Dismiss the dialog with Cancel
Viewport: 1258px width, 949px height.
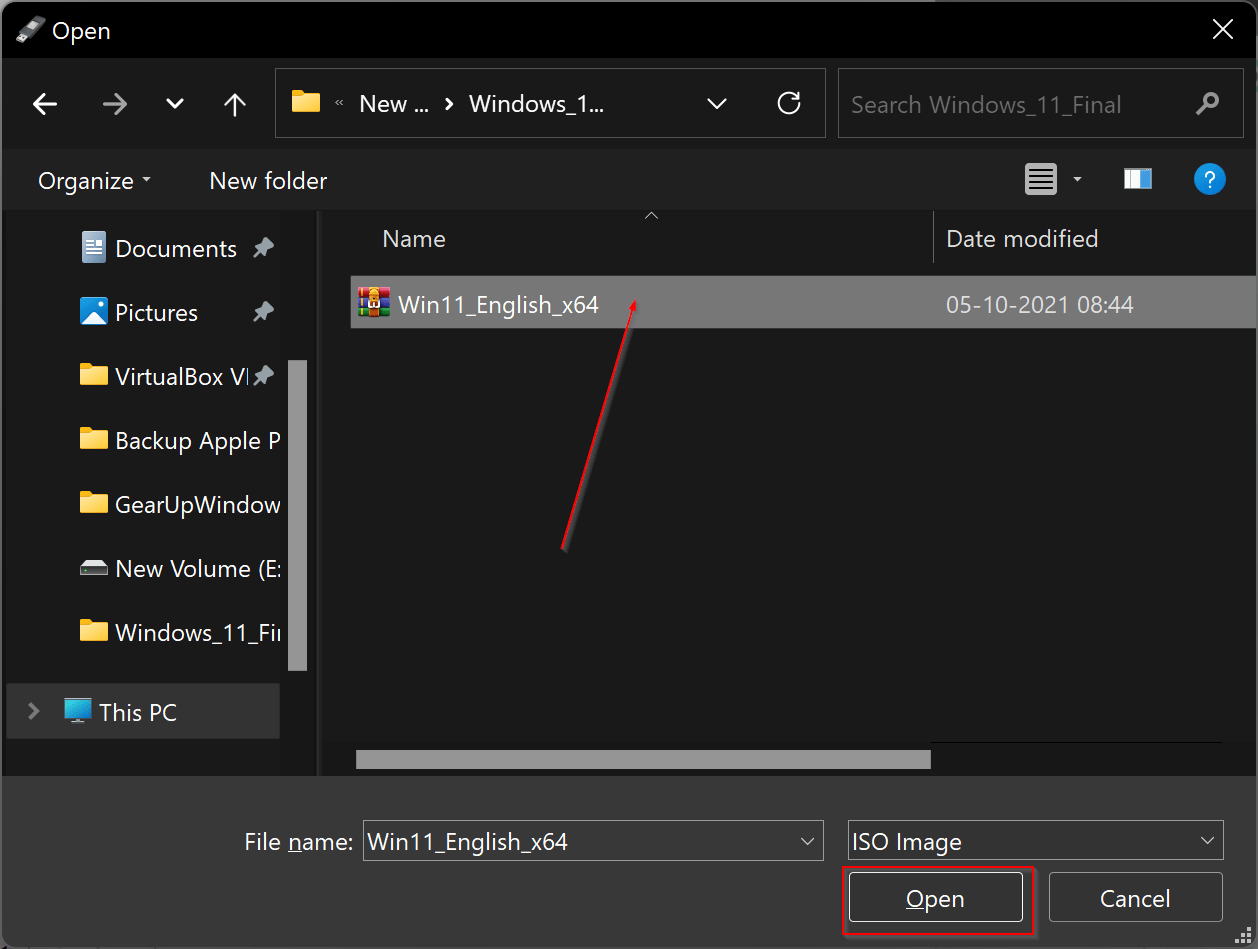pyautogui.click(x=1135, y=897)
